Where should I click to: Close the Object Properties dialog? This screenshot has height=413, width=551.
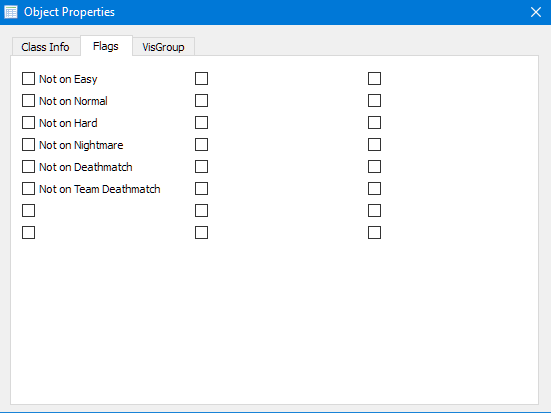pyautogui.click(x=536, y=12)
